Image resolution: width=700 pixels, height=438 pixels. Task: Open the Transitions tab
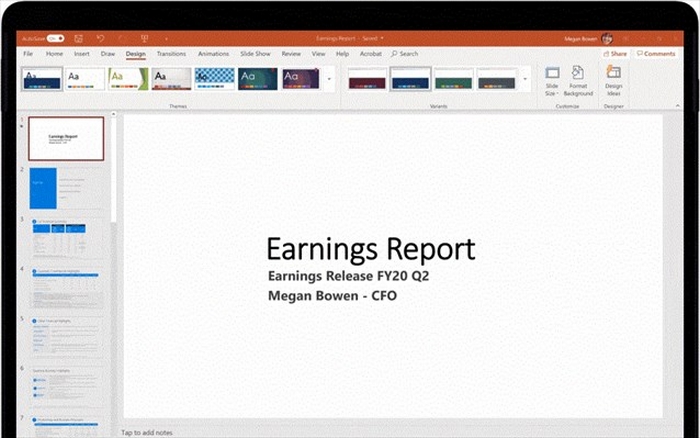click(x=171, y=54)
